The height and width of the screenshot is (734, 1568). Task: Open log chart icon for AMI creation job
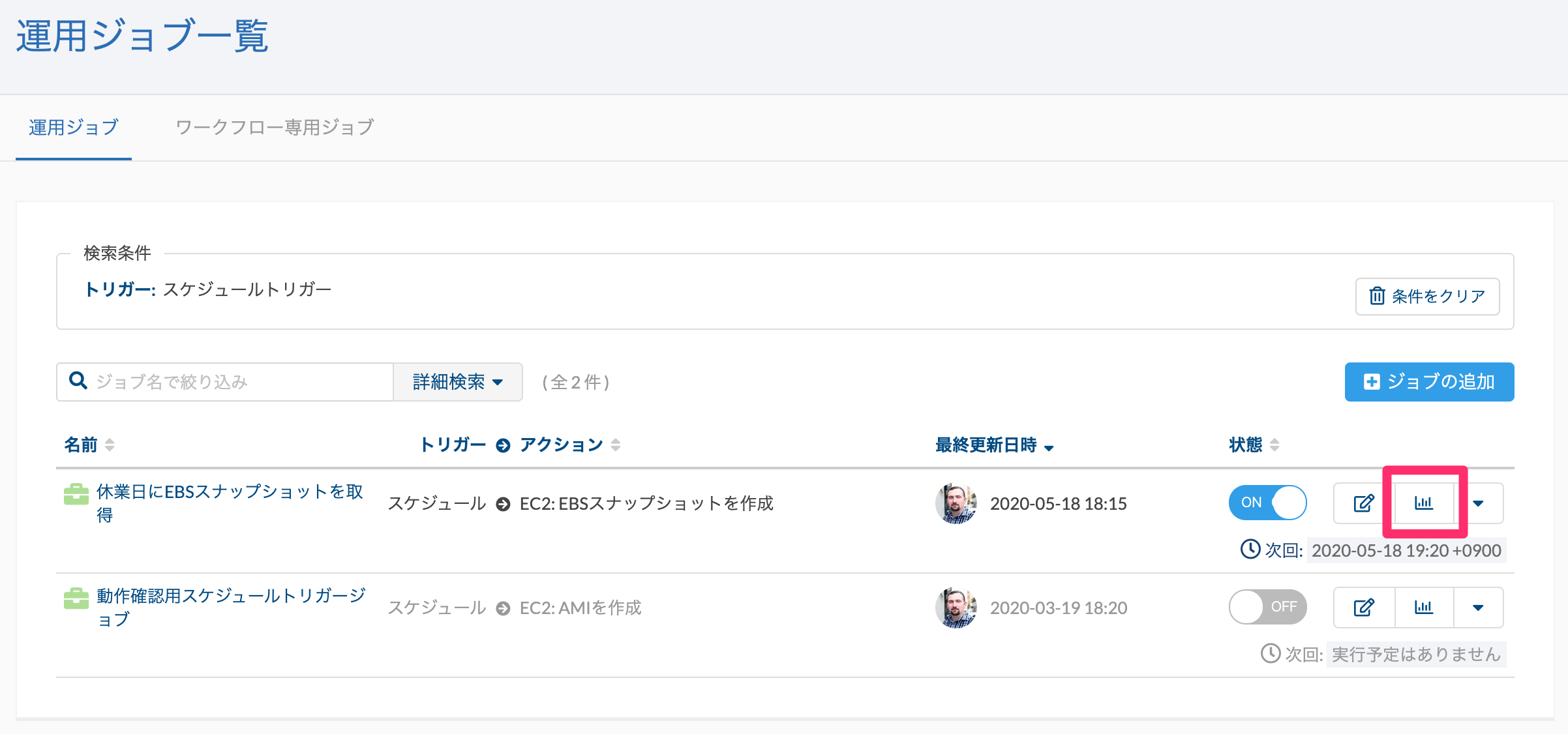click(1424, 608)
